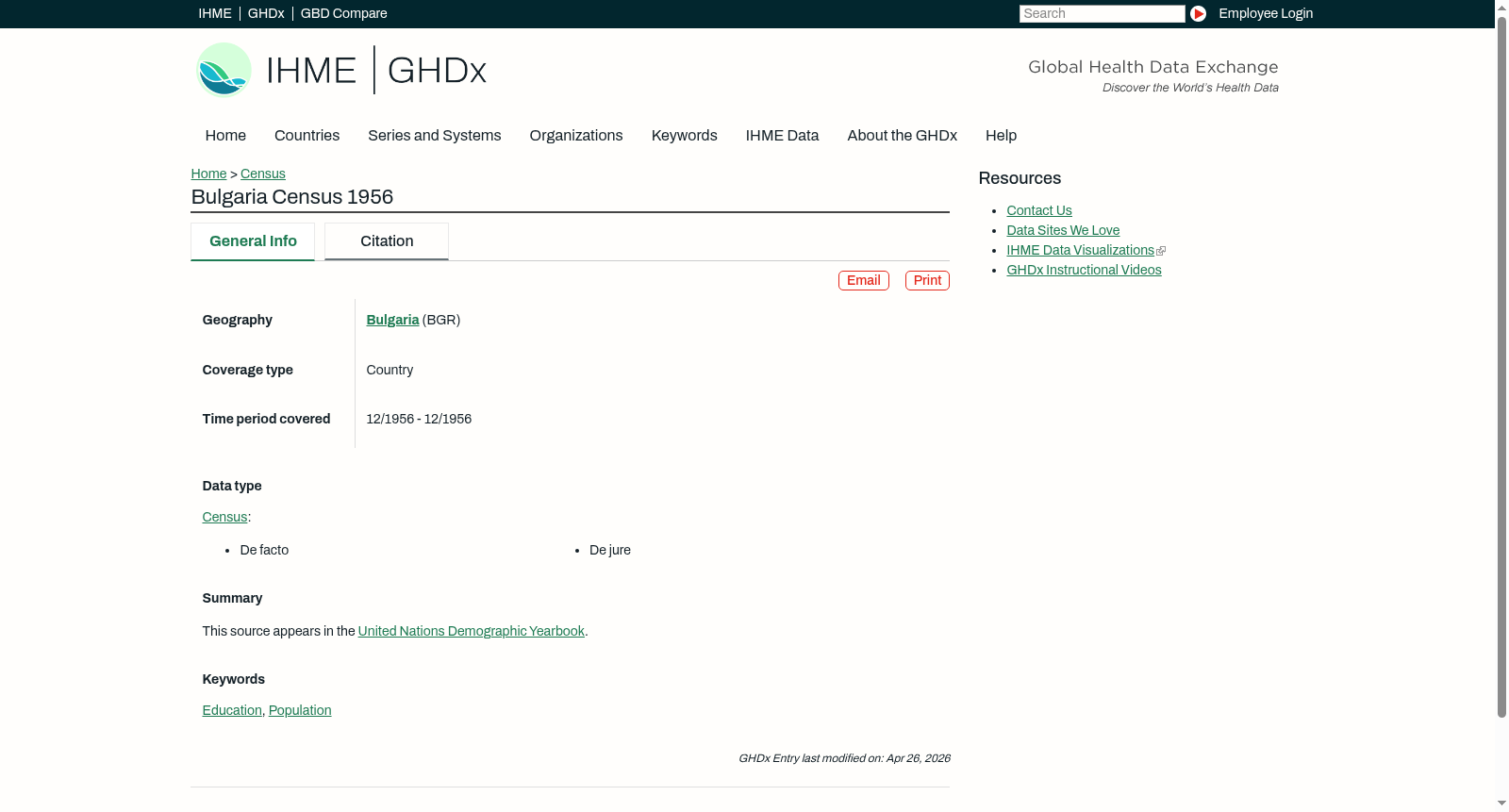
Task: Click the red search submit arrow
Action: click(1198, 13)
